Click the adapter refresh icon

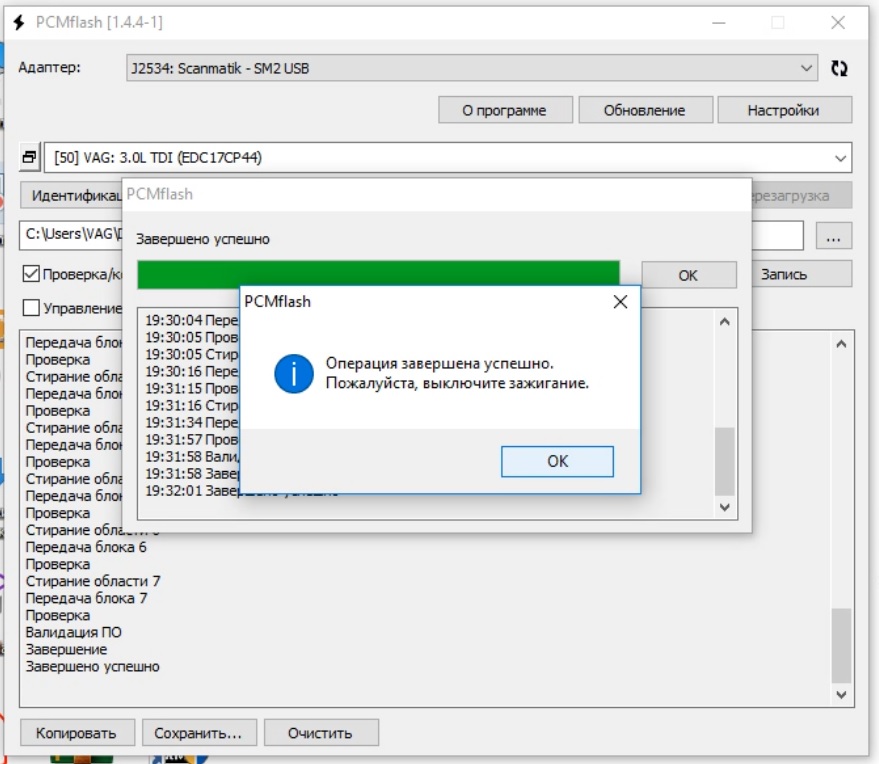click(839, 68)
